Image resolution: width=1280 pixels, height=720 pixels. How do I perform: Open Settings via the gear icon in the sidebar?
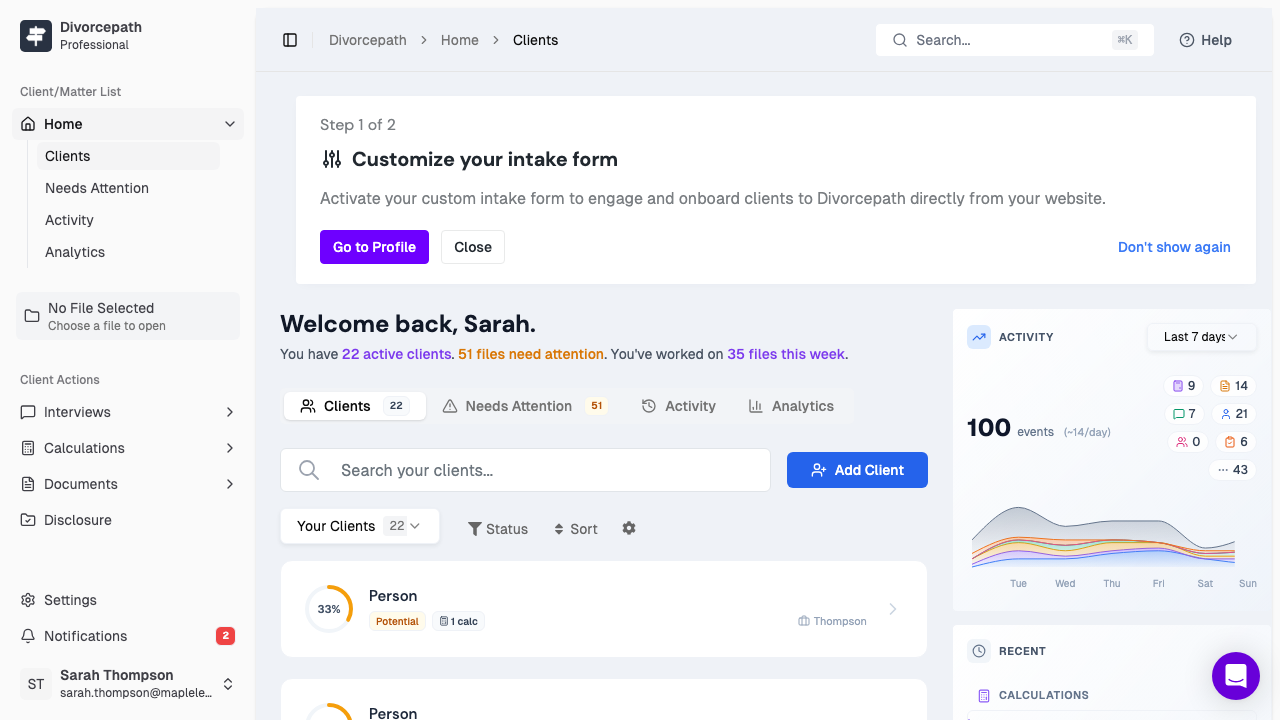pyautogui.click(x=28, y=600)
